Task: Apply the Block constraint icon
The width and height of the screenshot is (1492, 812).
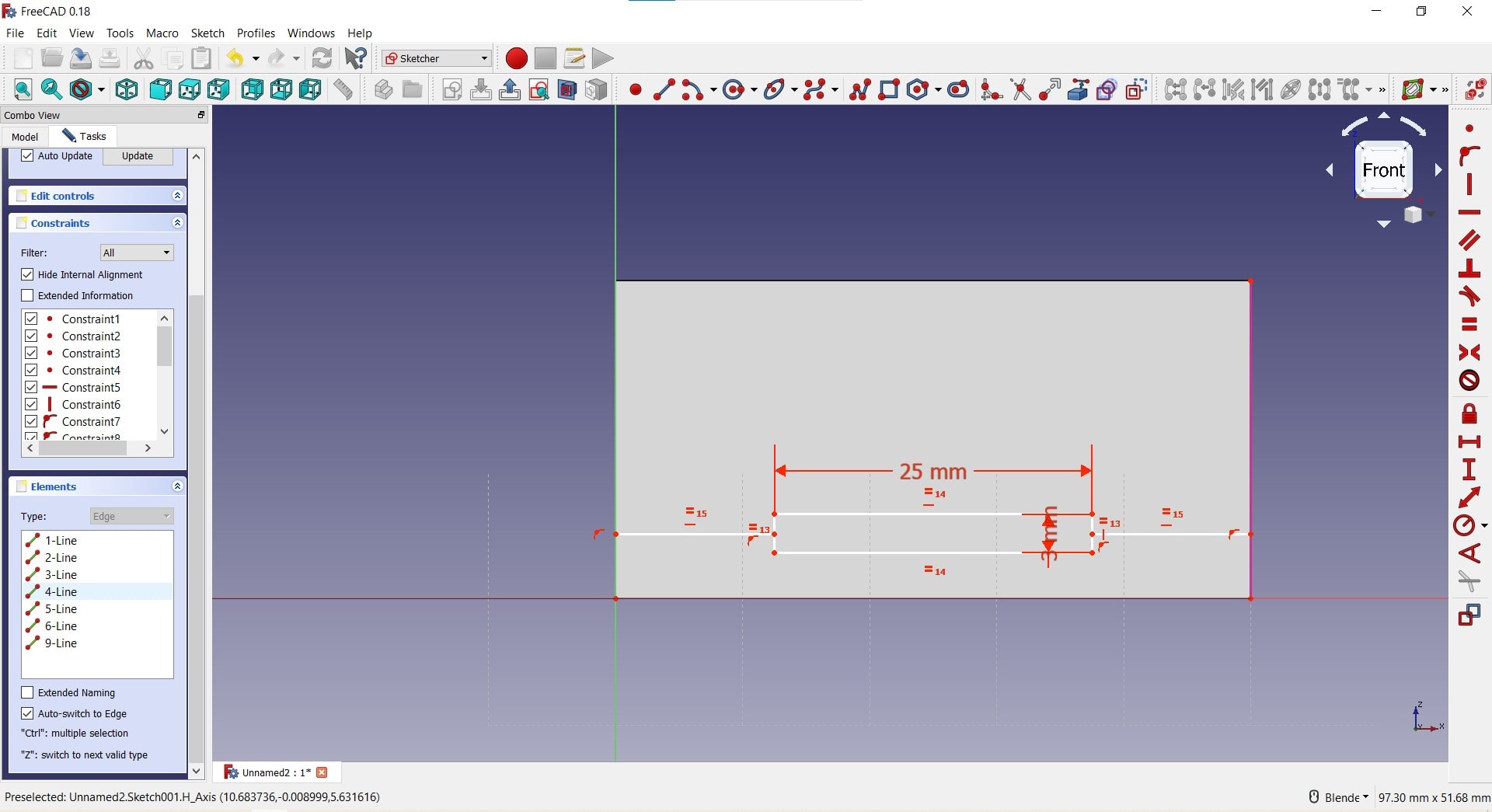Action: pyautogui.click(x=1469, y=381)
